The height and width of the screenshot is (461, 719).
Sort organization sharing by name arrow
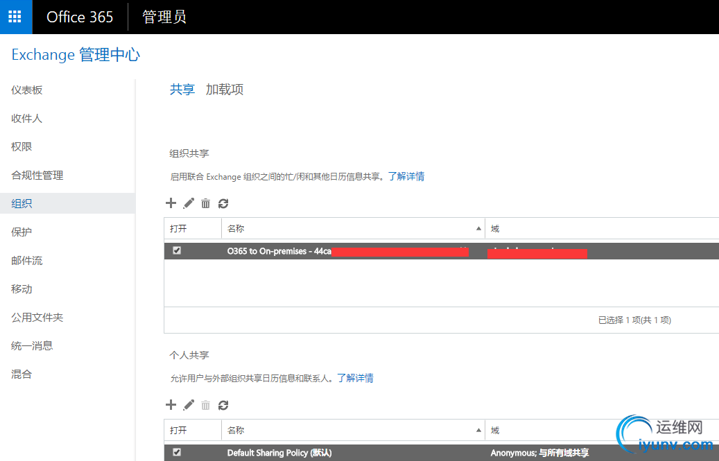478,228
